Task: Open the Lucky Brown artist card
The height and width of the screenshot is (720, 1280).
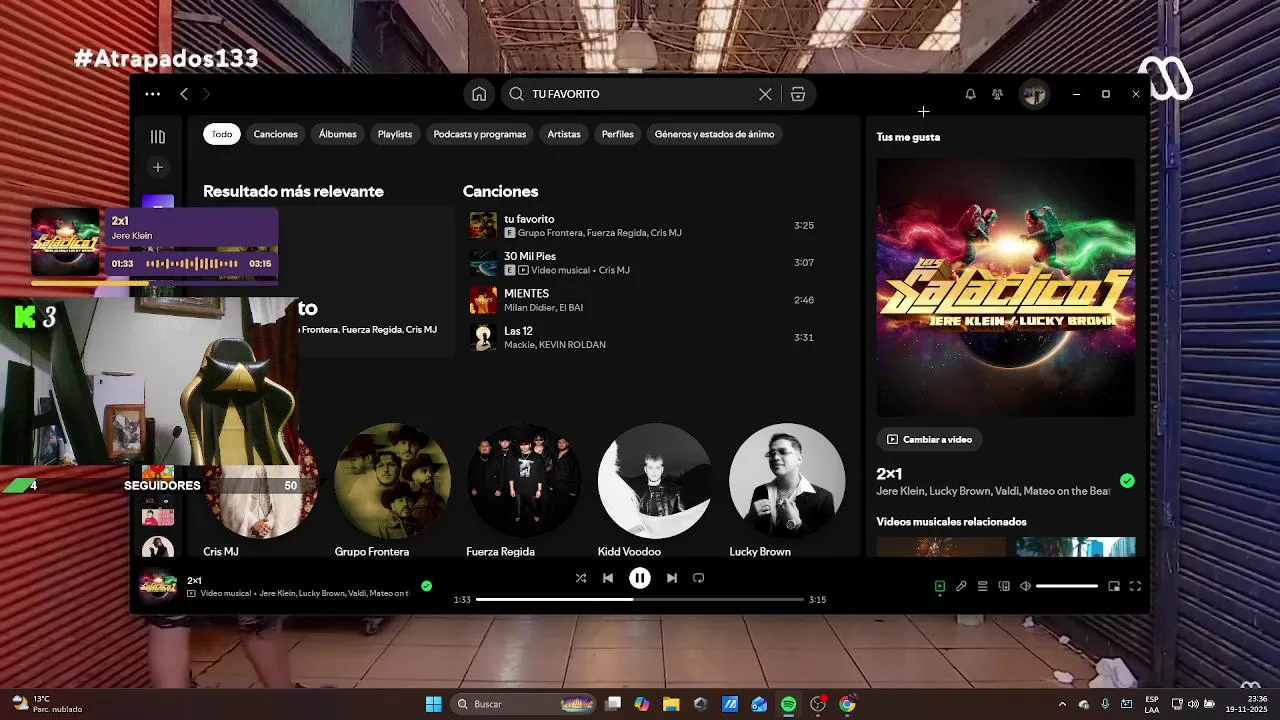Action: coord(786,490)
